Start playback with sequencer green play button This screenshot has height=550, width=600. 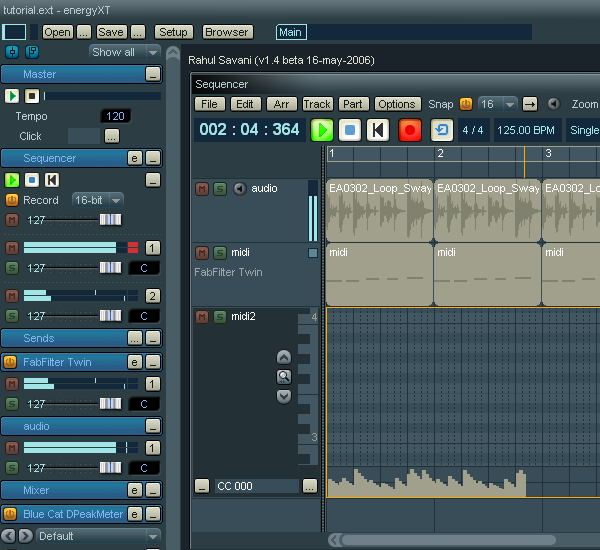point(321,130)
